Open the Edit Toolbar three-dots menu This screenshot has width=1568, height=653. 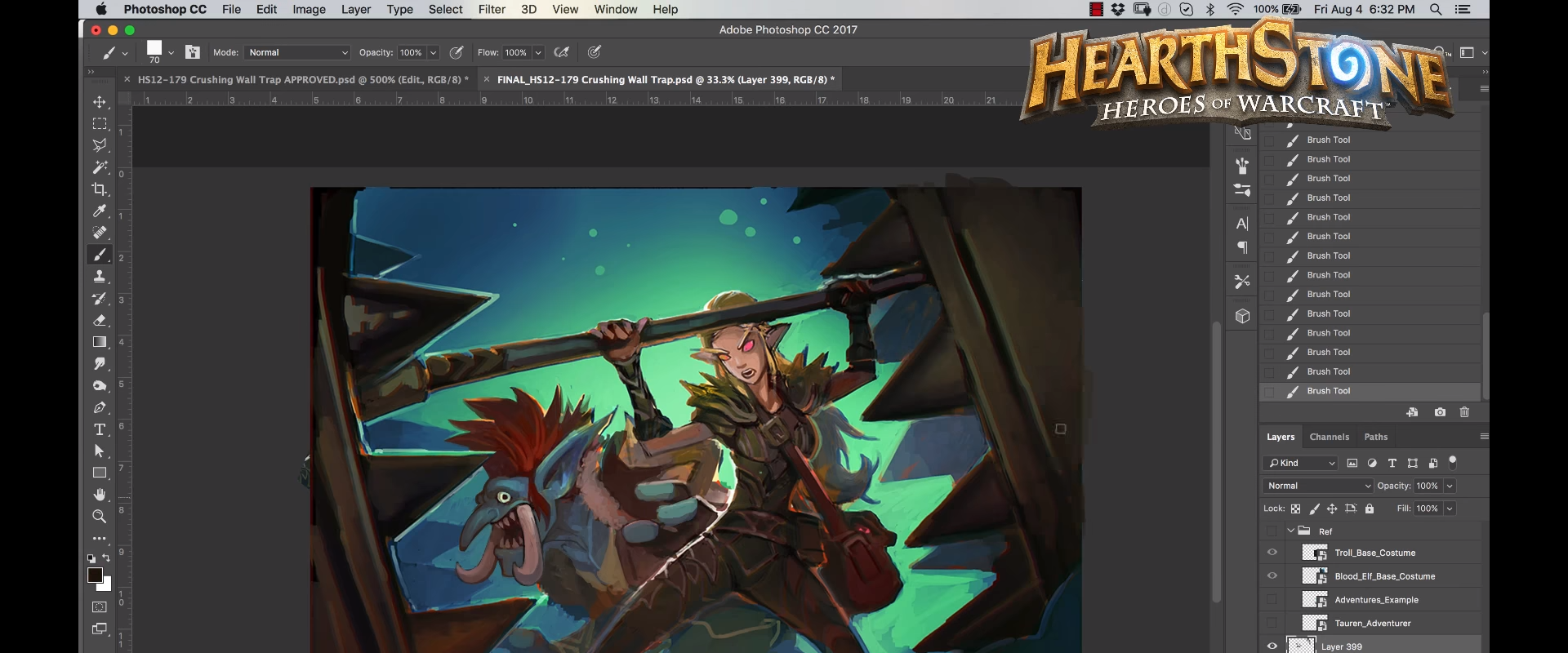point(100,539)
